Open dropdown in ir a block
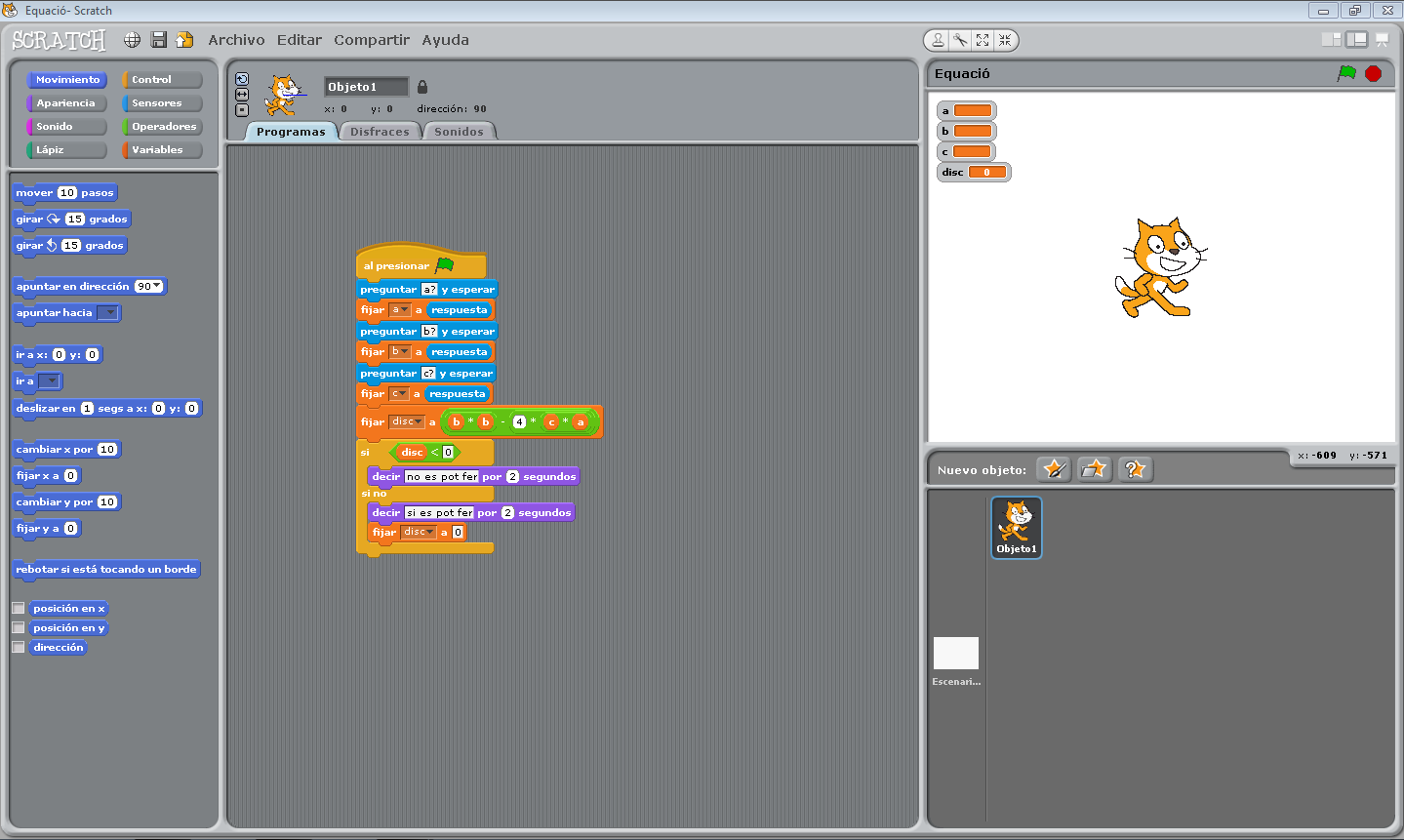The image size is (1404, 840). [50, 381]
